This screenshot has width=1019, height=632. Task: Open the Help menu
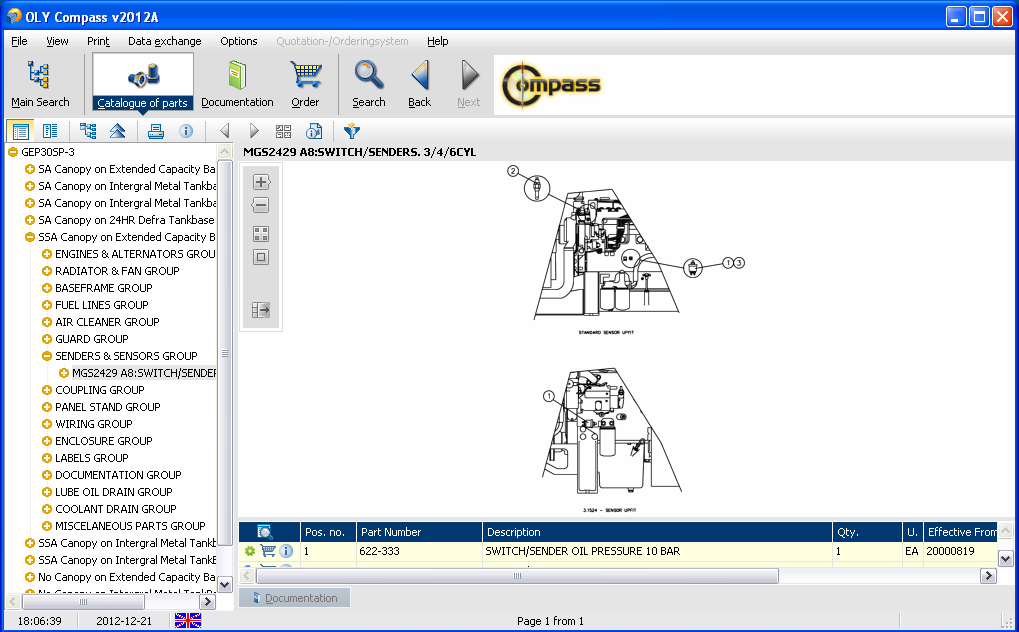click(437, 41)
